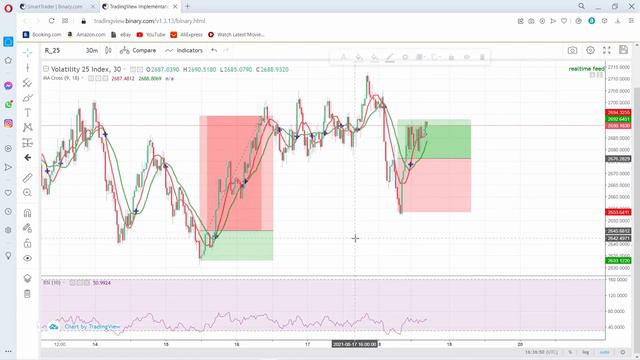Reload the page

pos(51,21)
